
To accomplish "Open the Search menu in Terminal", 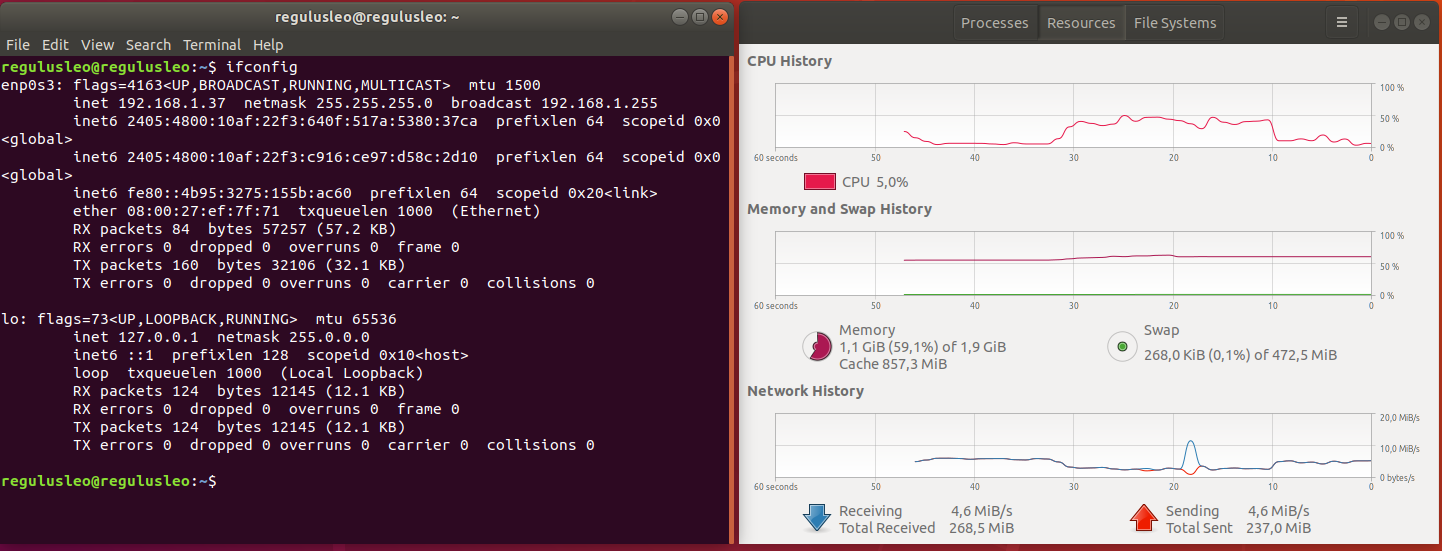I will click(148, 45).
